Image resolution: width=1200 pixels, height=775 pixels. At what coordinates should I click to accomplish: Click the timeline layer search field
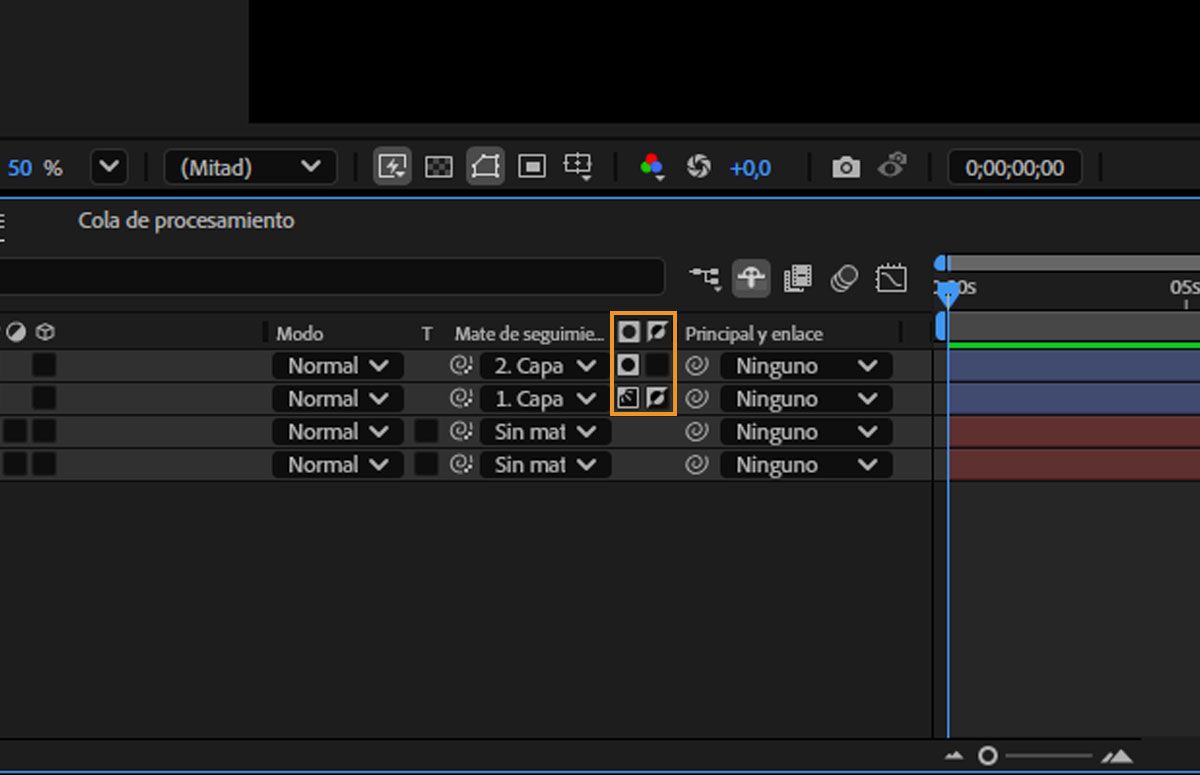point(332,276)
